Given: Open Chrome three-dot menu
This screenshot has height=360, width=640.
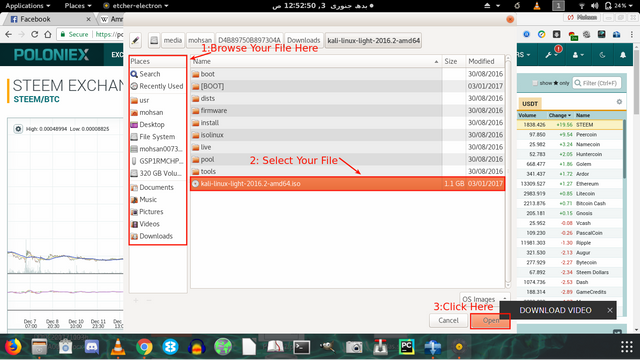Looking at the screenshot, I should pyautogui.click(x=631, y=35).
